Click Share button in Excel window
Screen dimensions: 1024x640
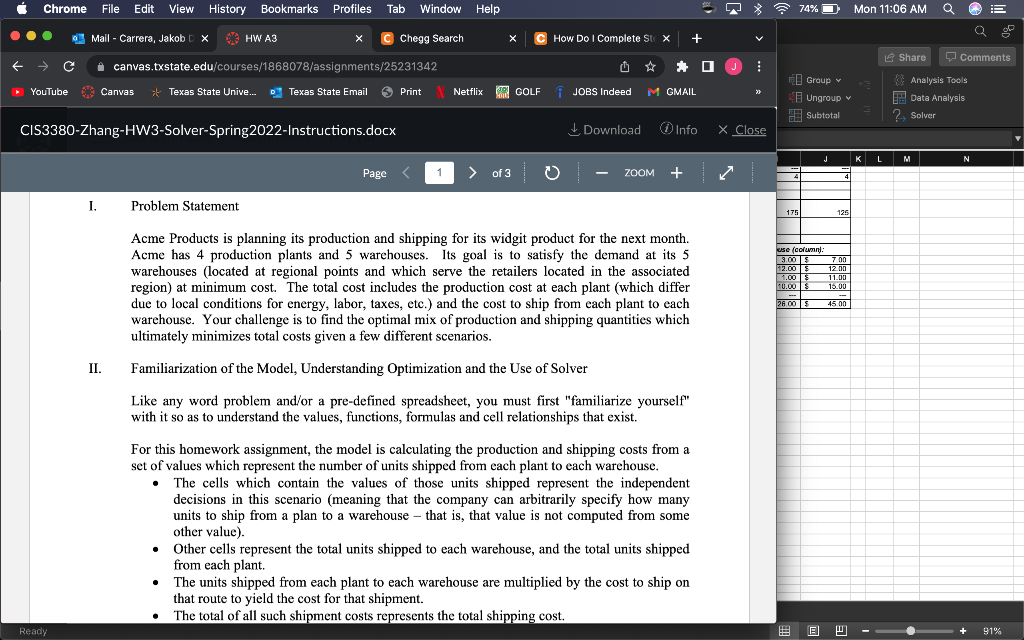coord(904,57)
